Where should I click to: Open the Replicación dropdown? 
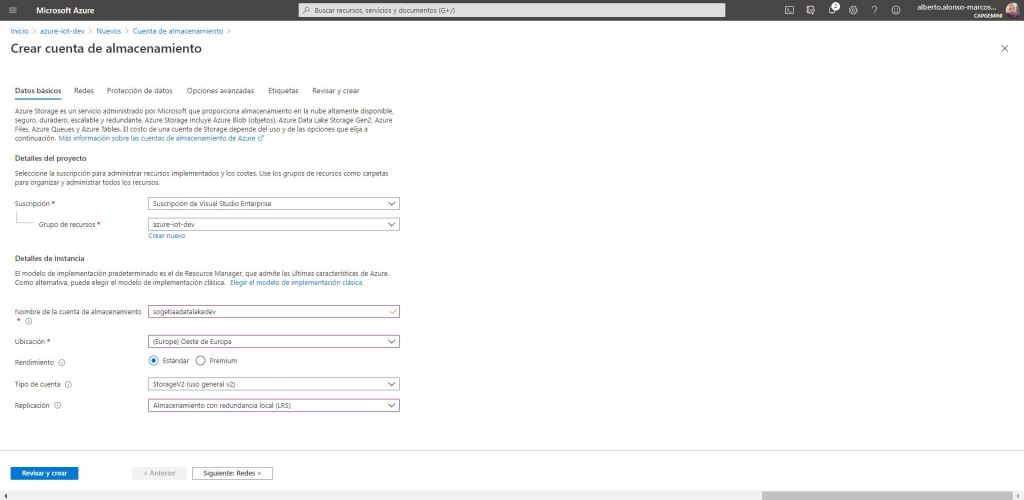[273, 405]
